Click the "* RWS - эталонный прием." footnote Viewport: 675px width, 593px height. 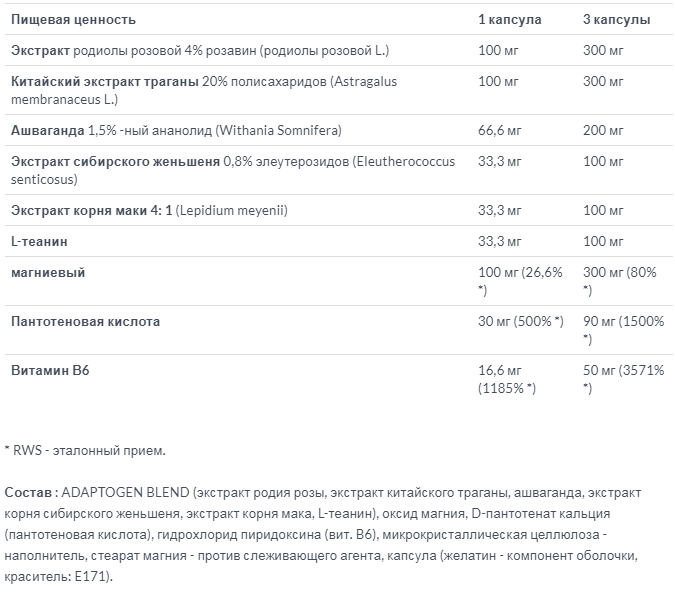tap(85, 451)
